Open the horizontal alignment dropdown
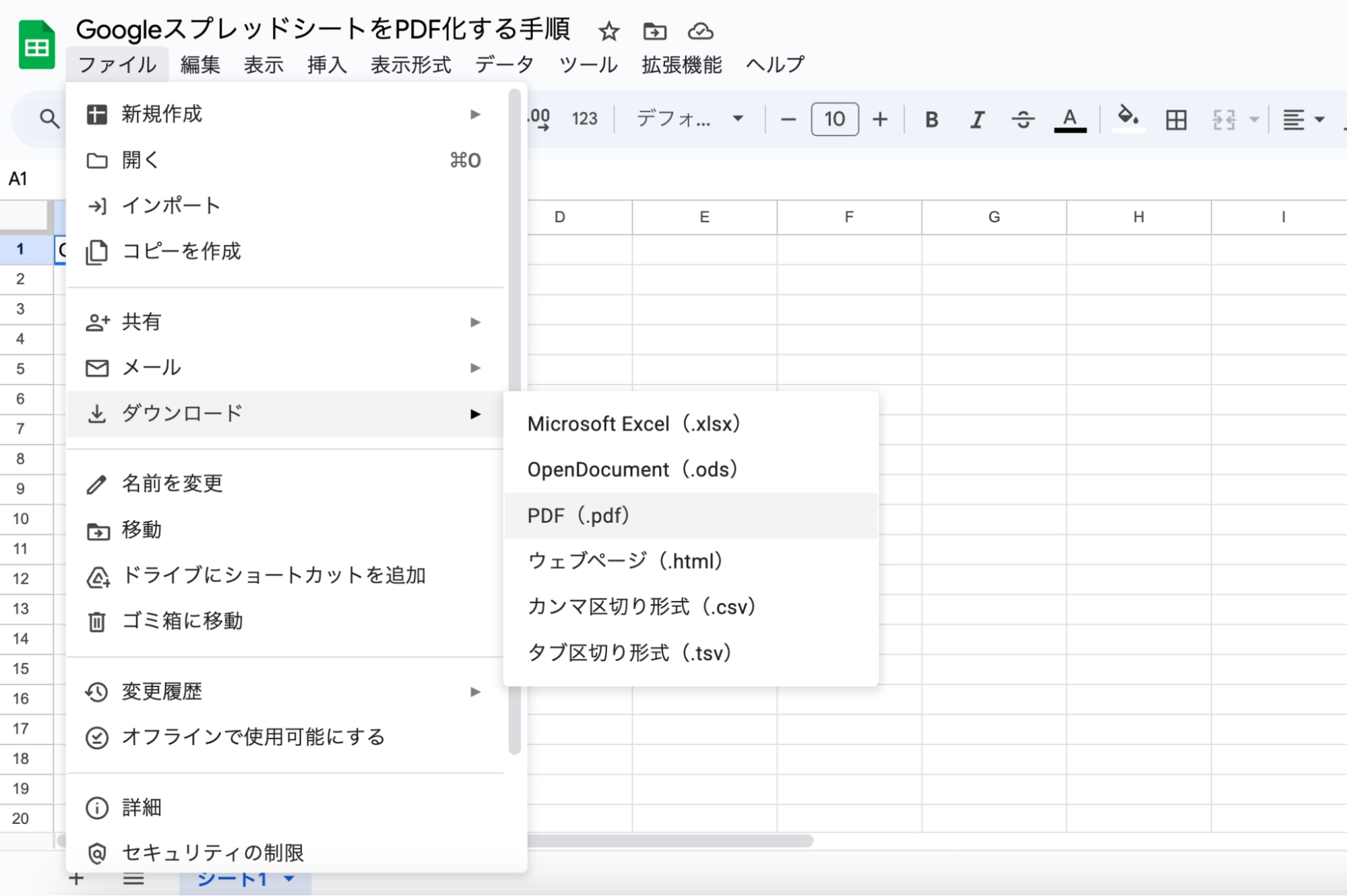Image resolution: width=1347 pixels, height=896 pixels. [1301, 119]
